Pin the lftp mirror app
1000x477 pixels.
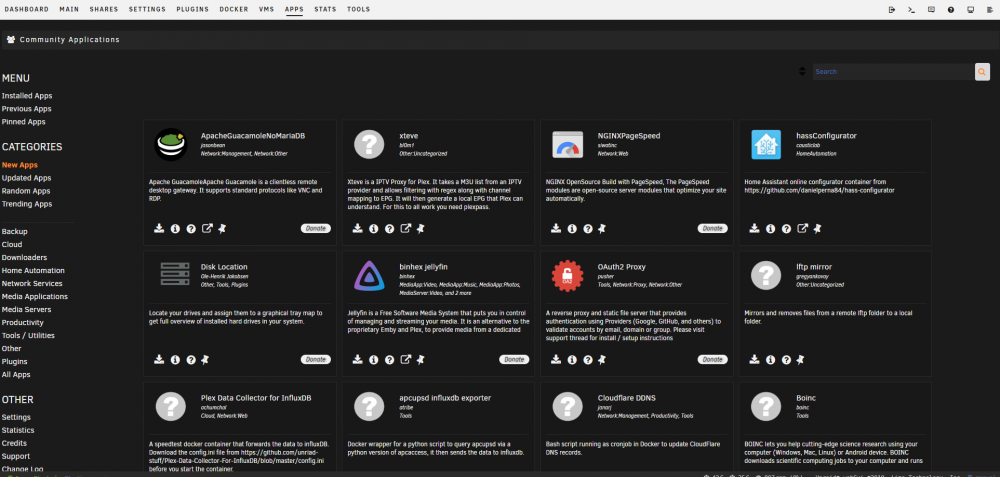pyautogui.click(x=801, y=360)
